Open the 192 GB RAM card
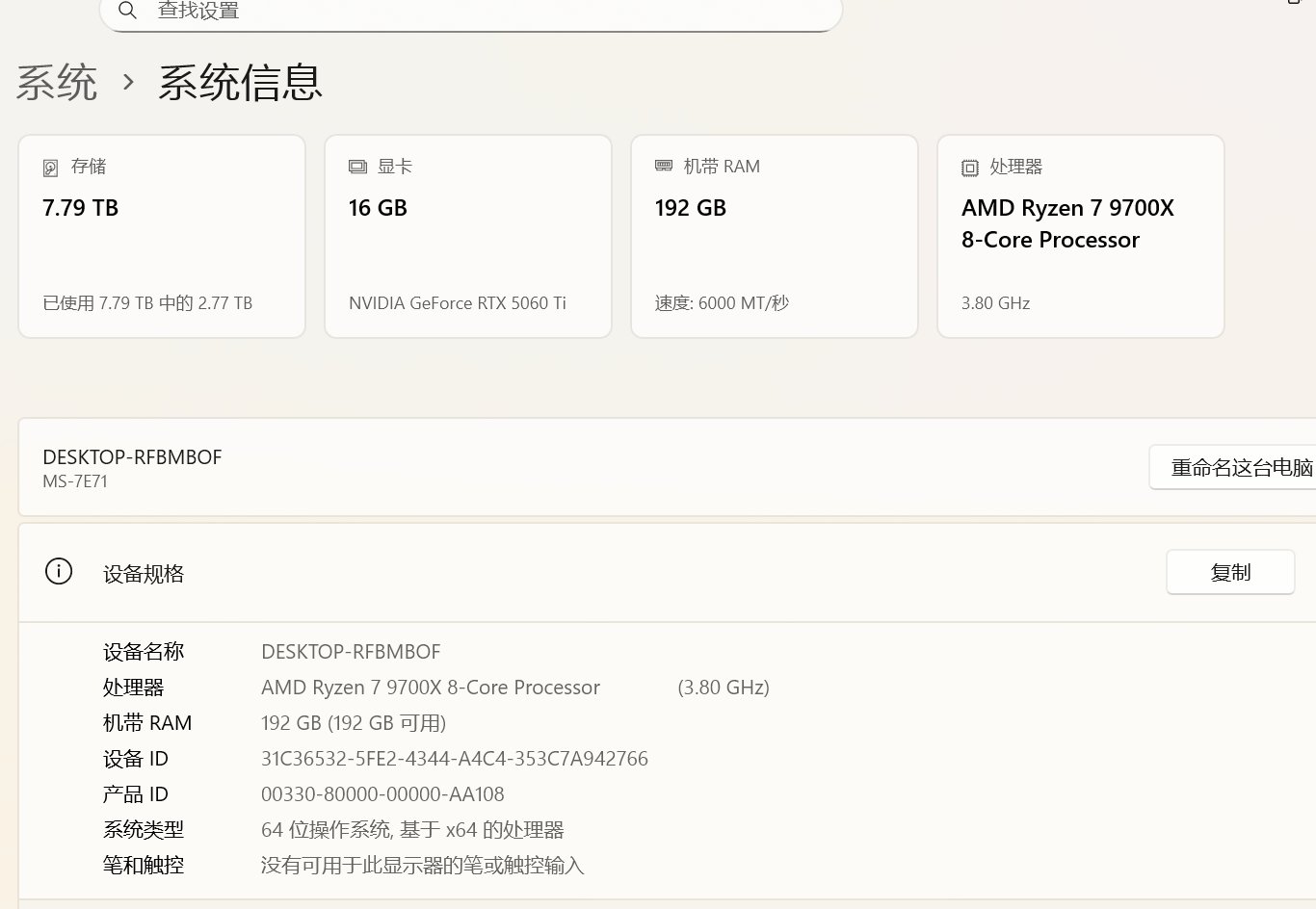 [775, 237]
